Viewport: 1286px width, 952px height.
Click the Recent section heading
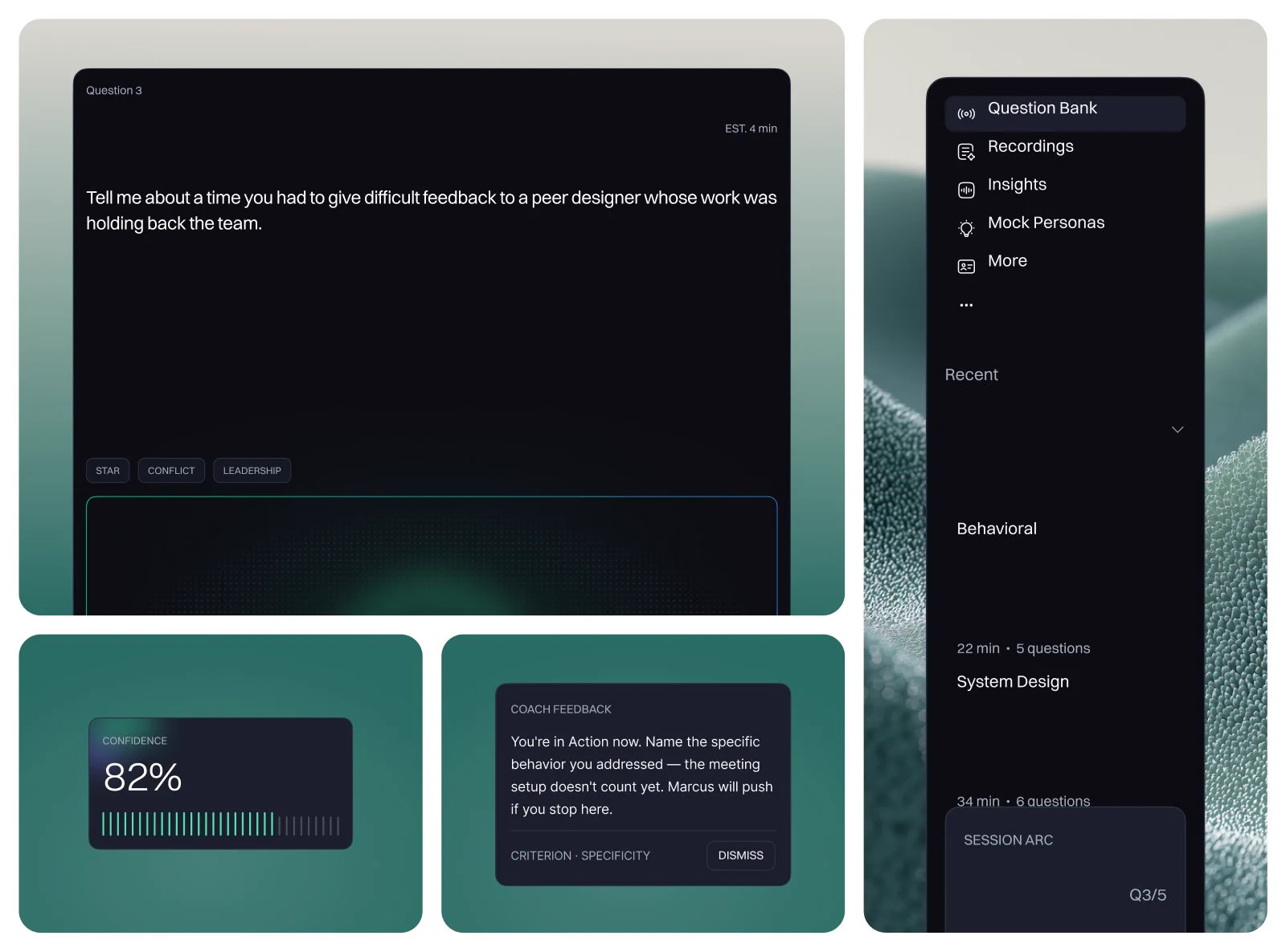pos(971,374)
